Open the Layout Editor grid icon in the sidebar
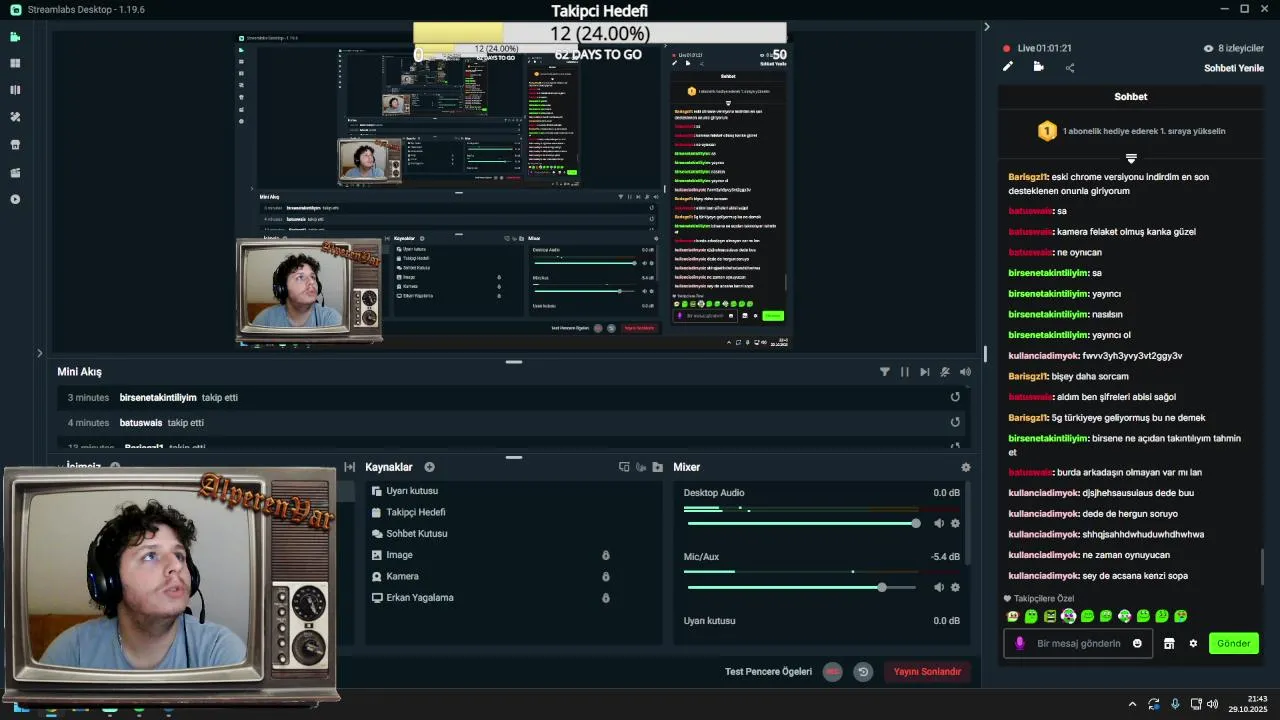The image size is (1280, 720). pos(15,63)
